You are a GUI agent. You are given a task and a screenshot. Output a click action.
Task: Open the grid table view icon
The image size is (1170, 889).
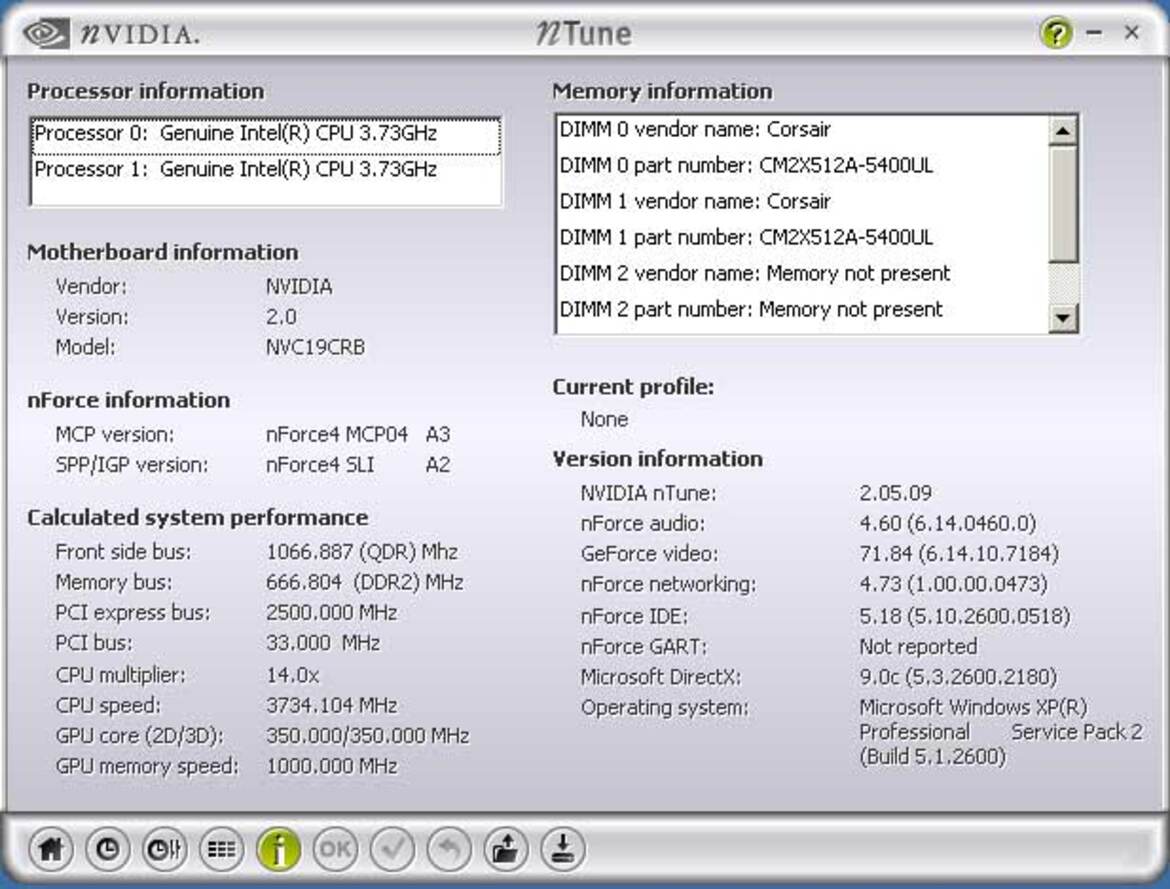click(221, 849)
